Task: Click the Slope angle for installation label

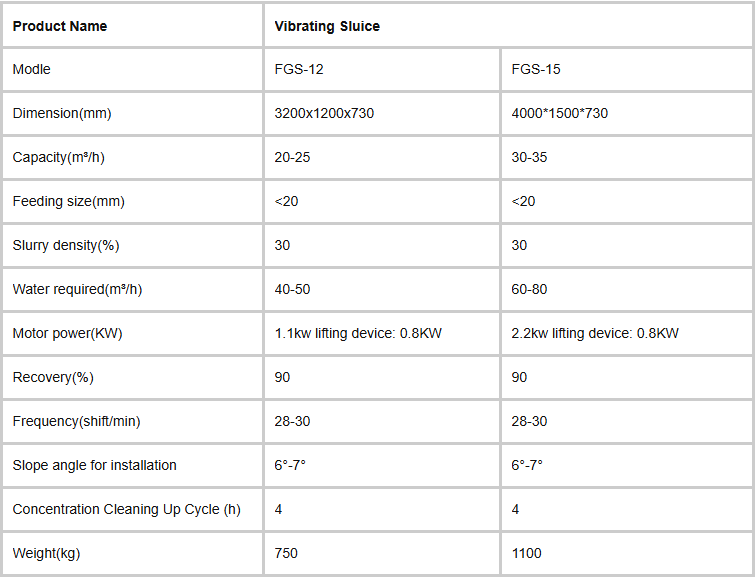Action: pos(95,466)
